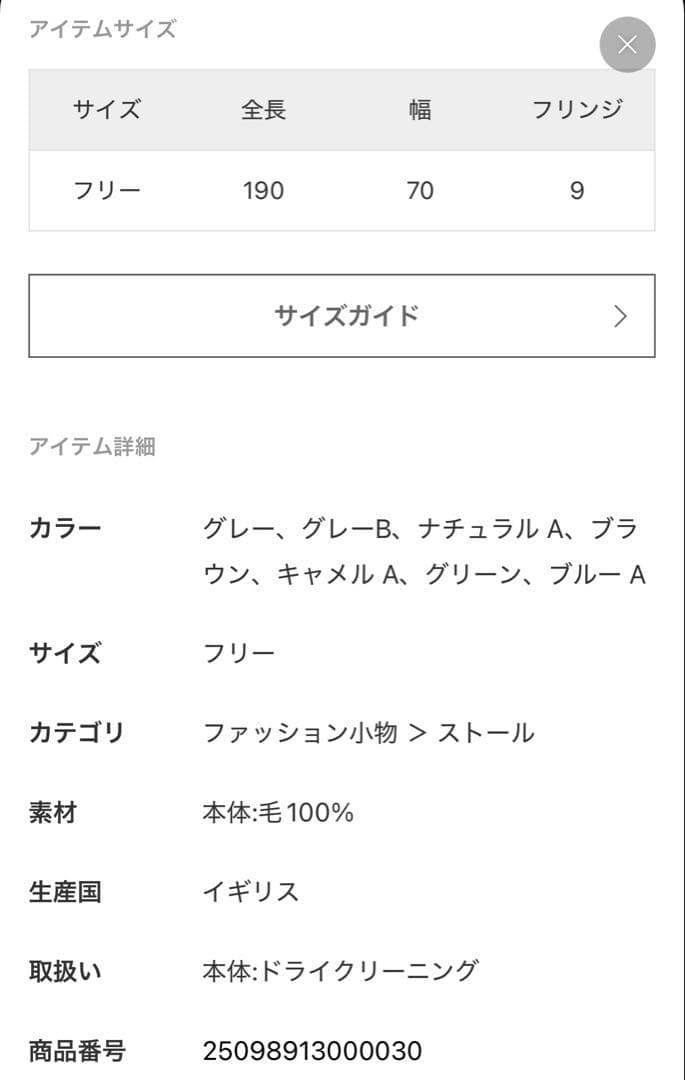Viewport: 685px width, 1080px height.
Task: Click the サイズ column header
Action: point(105,110)
